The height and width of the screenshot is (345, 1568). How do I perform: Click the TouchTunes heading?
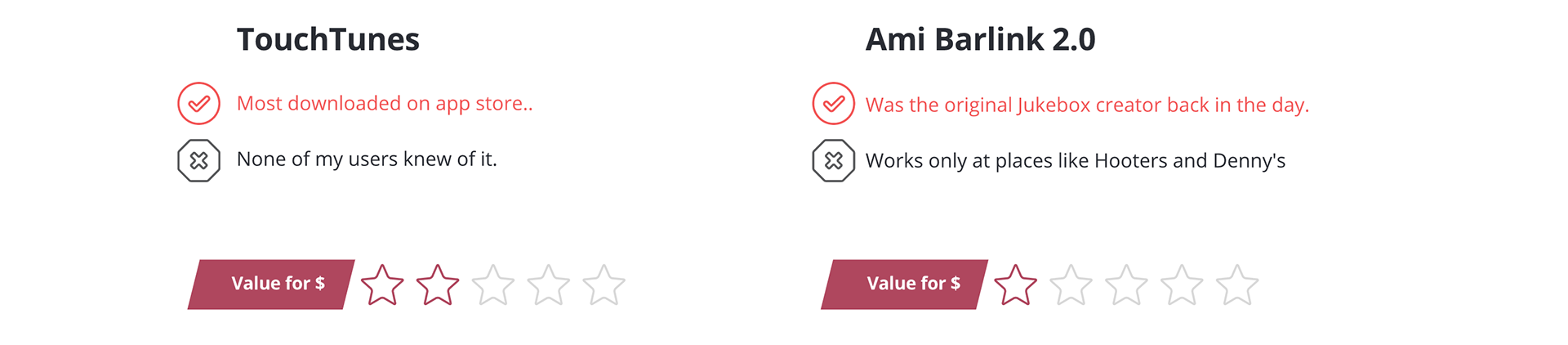pos(328,39)
